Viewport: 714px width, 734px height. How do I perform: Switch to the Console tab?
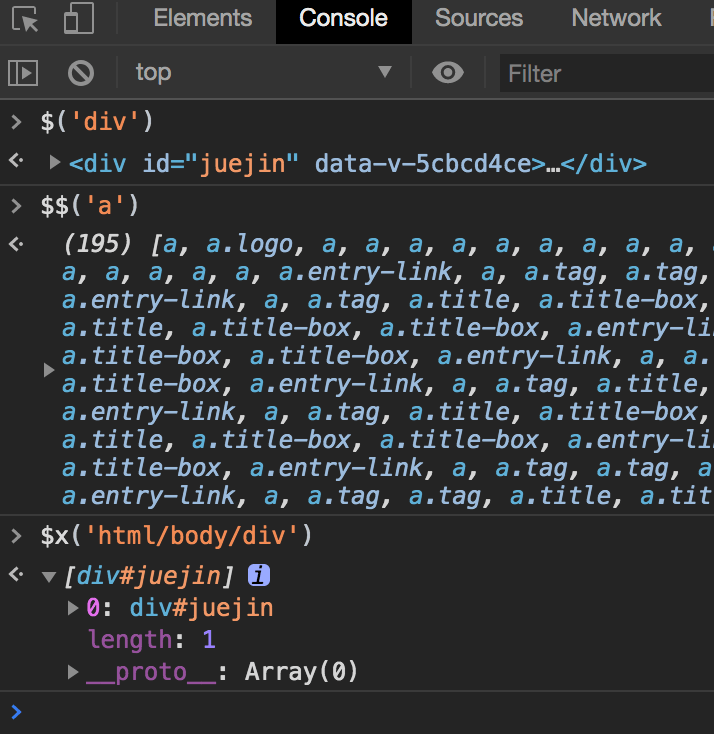point(344,22)
